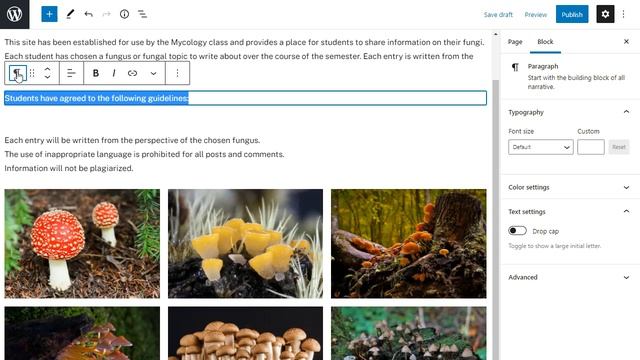This screenshot has height=360, width=640.
Task: Toggle the Drop cap switch
Action: pos(517,231)
